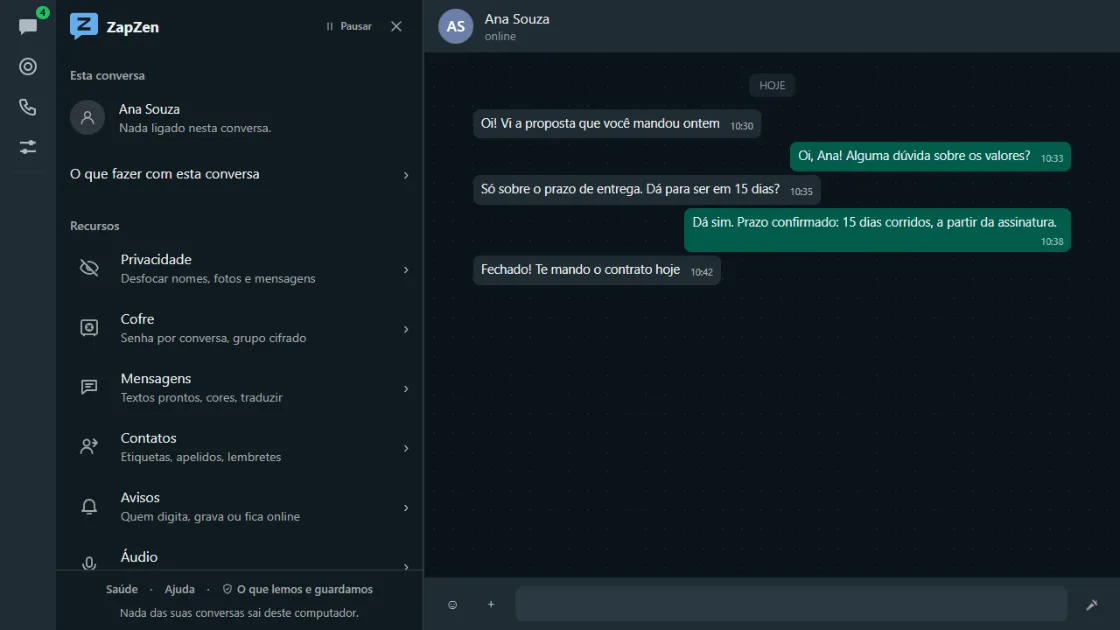
Task: Click the plus attachment icon
Action: (491, 604)
